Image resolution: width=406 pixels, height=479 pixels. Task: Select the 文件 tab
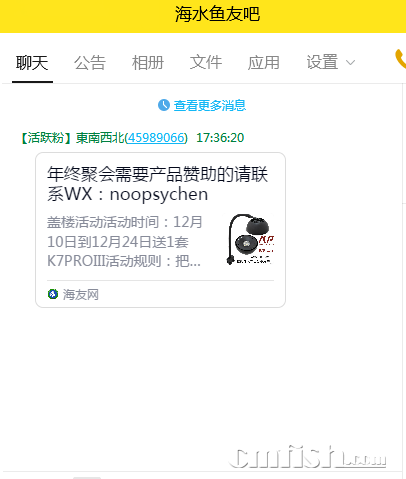click(206, 63)
